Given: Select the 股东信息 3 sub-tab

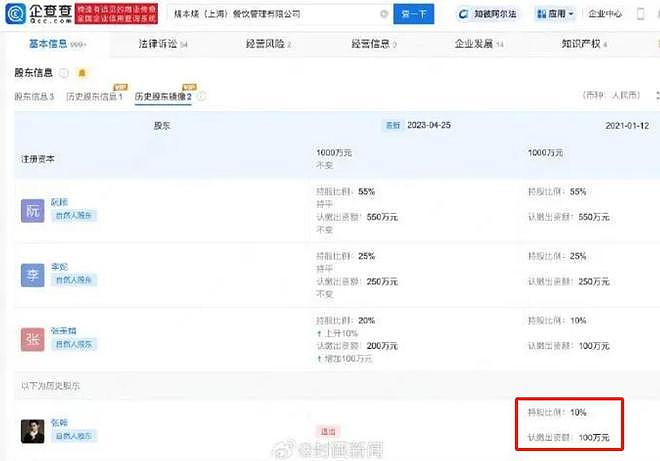Looking at the screenshot, I should tap(34, 96).
